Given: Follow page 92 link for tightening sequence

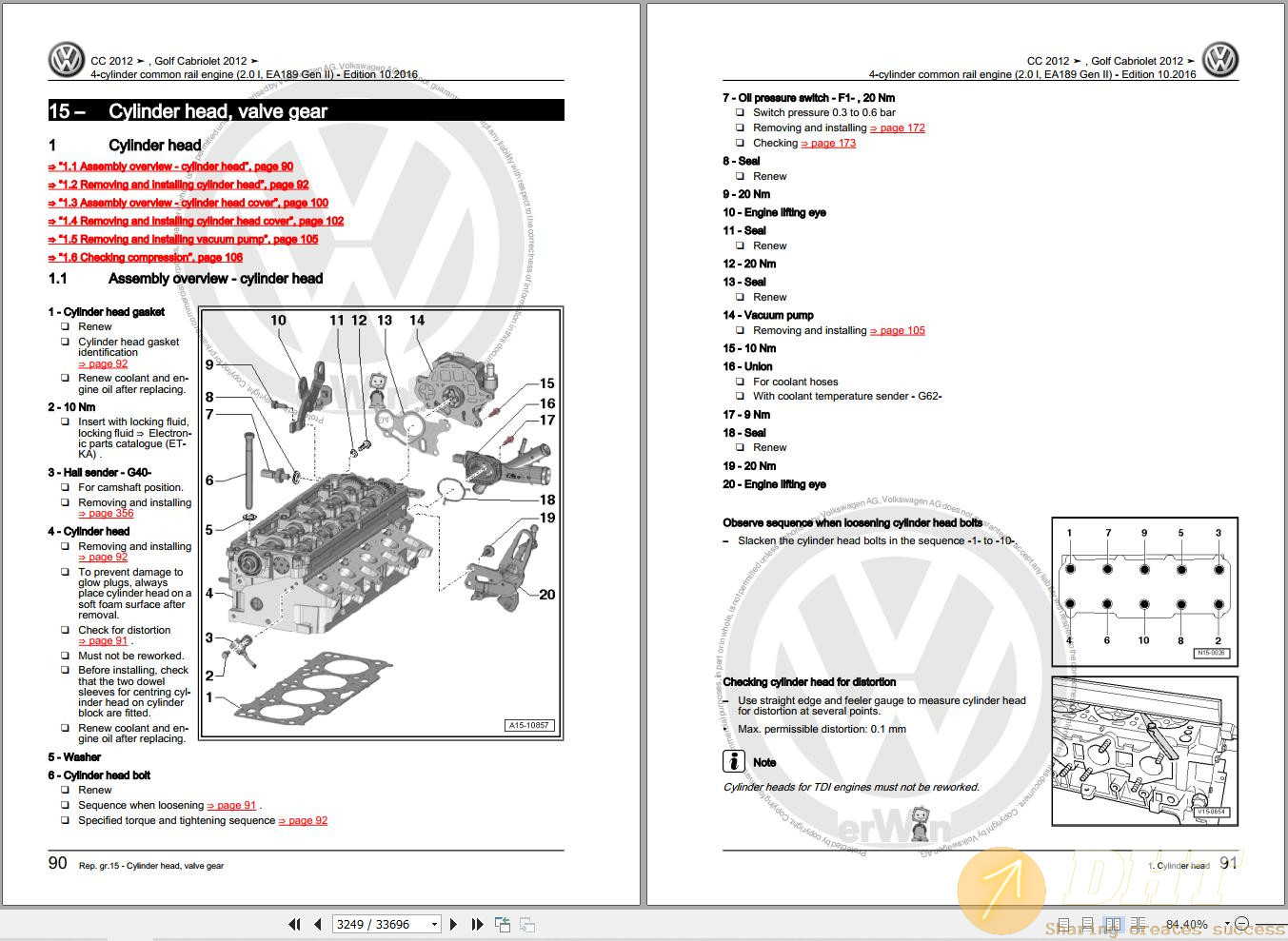Looking at the screenshot, I should pos(303,820).
